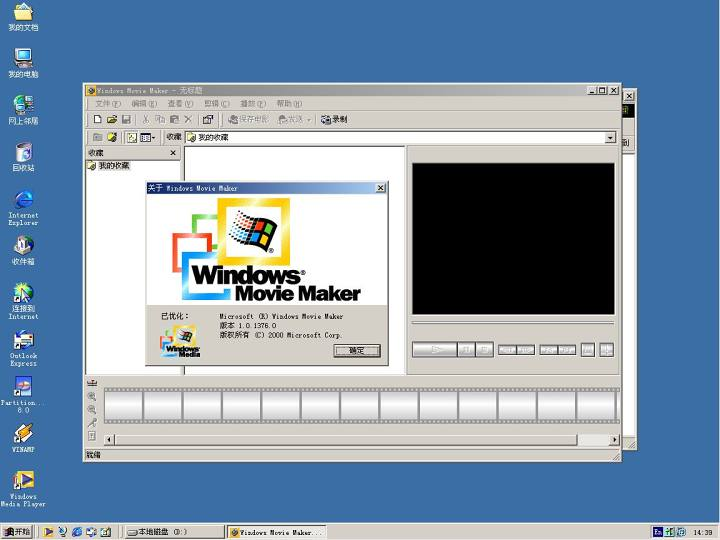Open the Windows Media Player desktop icon
This screenshot has width=720, height=540.
coord(23,489)
